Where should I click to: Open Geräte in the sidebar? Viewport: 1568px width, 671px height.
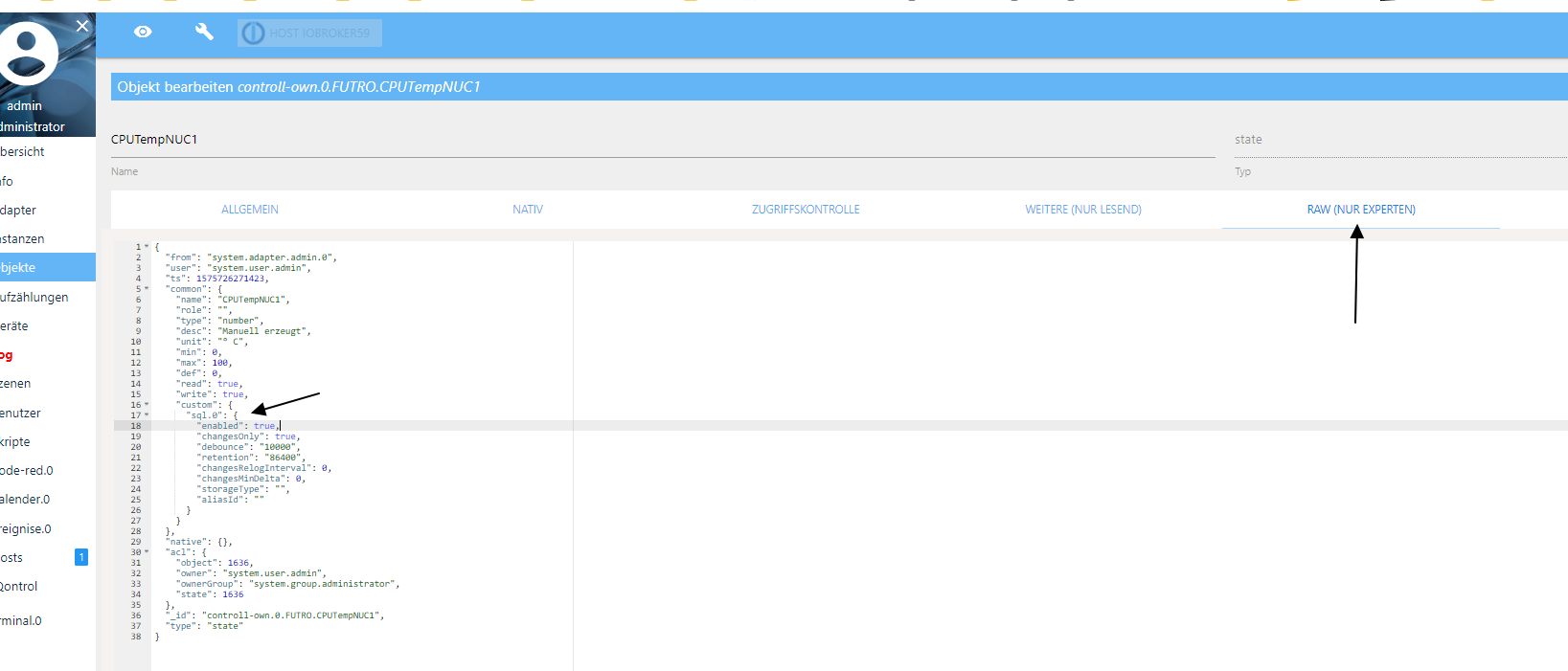[48, 325]
